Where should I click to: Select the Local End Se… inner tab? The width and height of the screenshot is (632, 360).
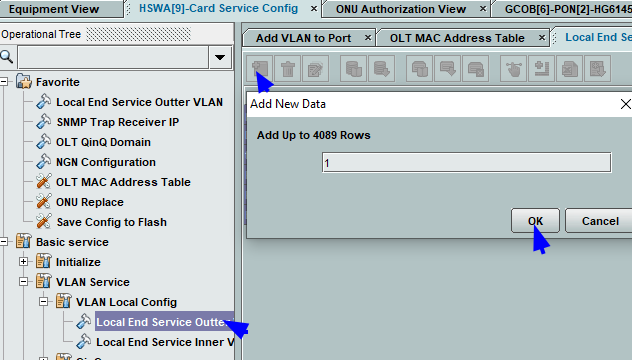coord(598,37)
